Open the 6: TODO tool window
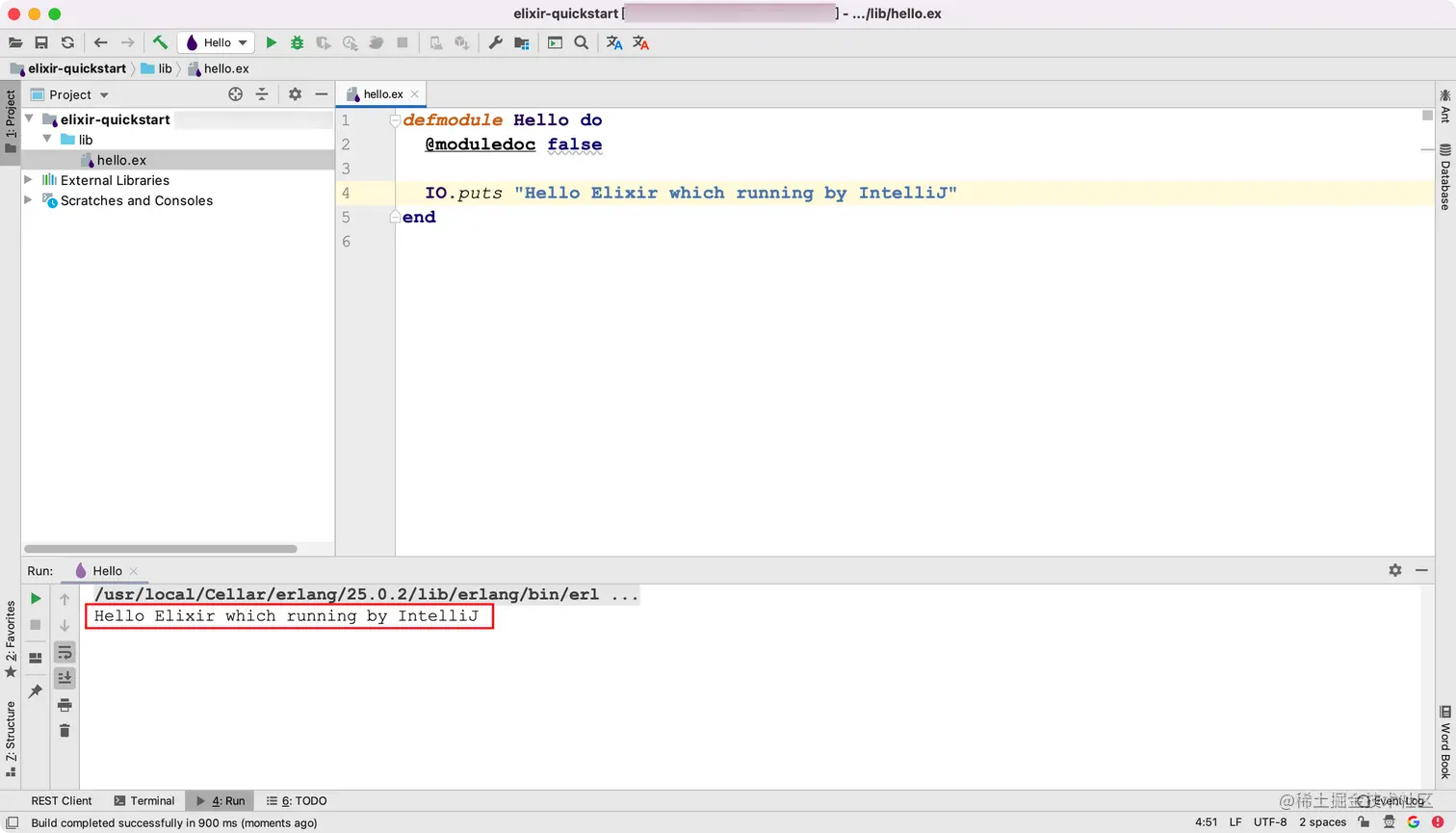This screenshot has width=1456, height=833. pos(297,801)
